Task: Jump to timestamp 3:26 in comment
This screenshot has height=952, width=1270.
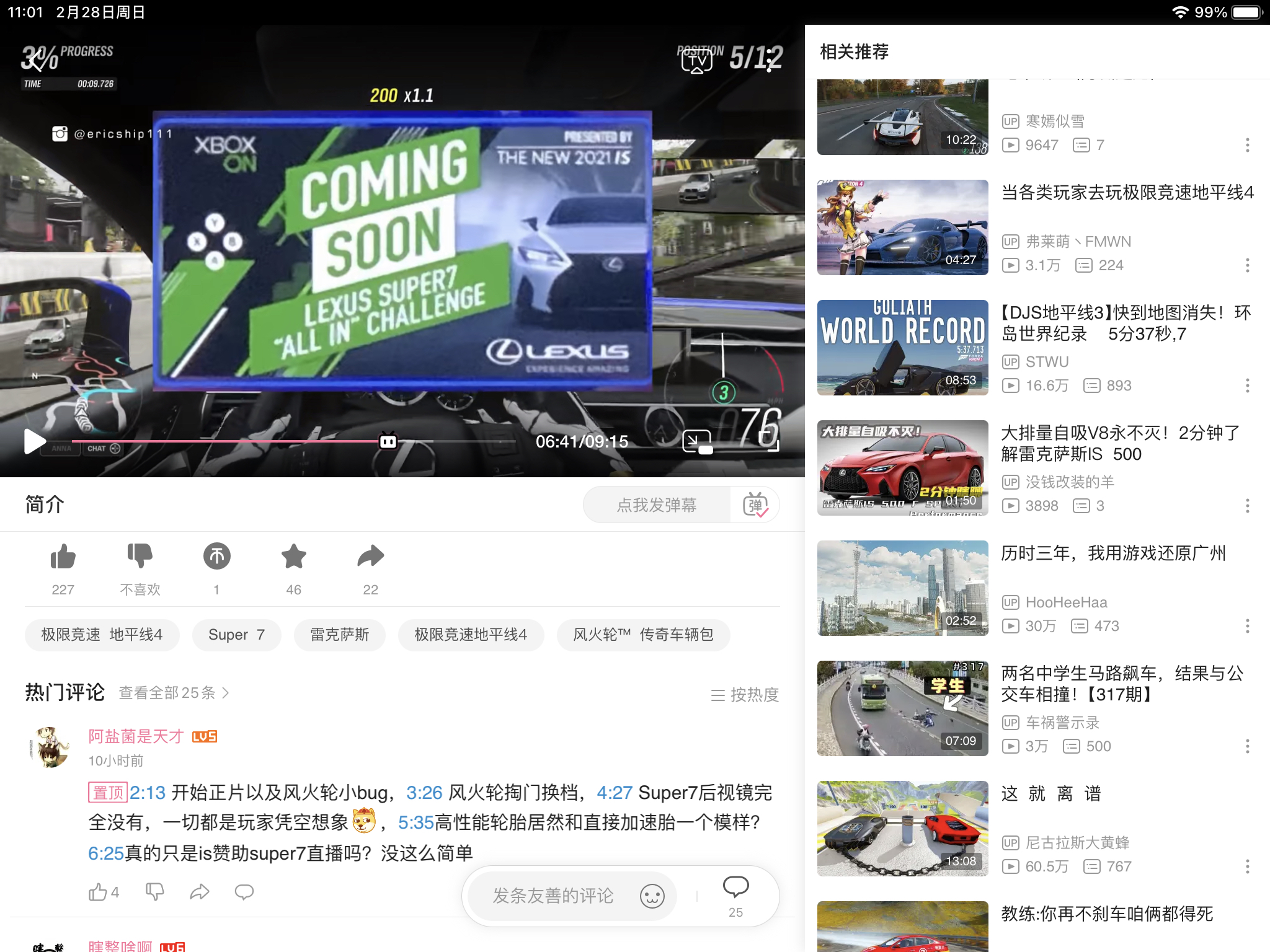Action: coord(424,793)
